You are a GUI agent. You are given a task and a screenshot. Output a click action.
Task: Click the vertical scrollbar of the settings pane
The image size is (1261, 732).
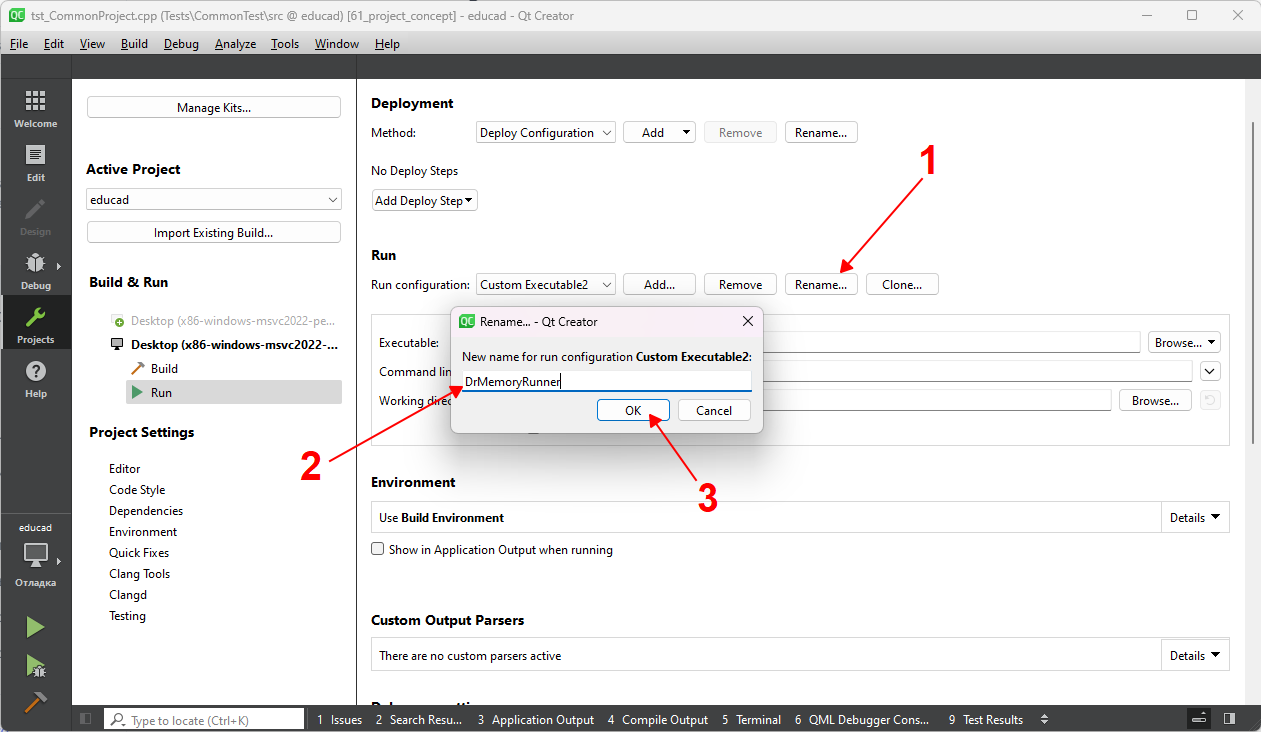pos(1252,283)
